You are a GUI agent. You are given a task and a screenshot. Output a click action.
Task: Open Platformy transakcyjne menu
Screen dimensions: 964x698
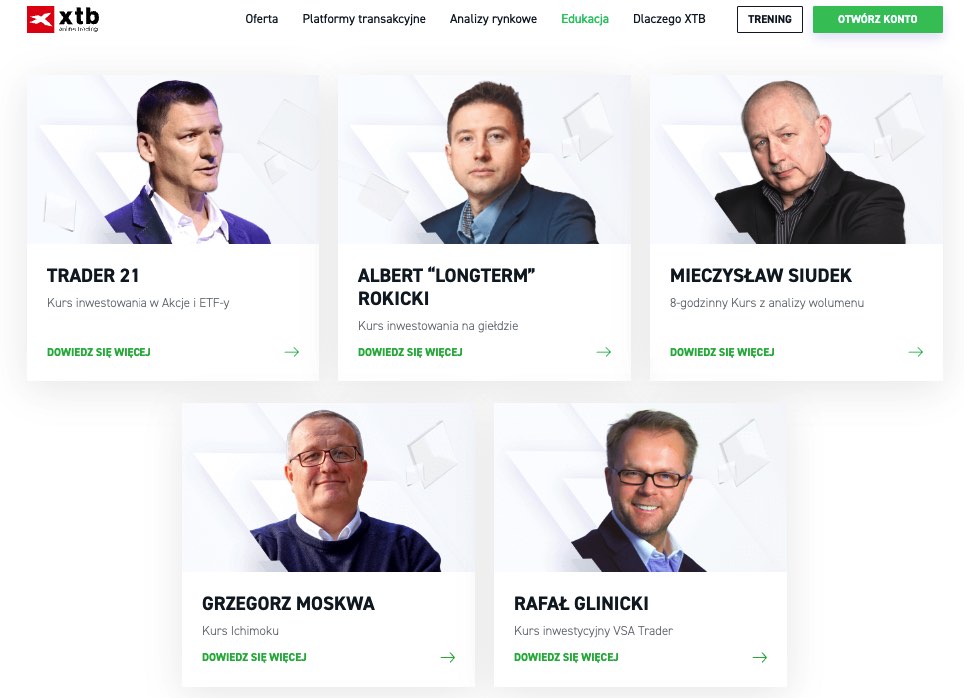[x=364, y=19]
